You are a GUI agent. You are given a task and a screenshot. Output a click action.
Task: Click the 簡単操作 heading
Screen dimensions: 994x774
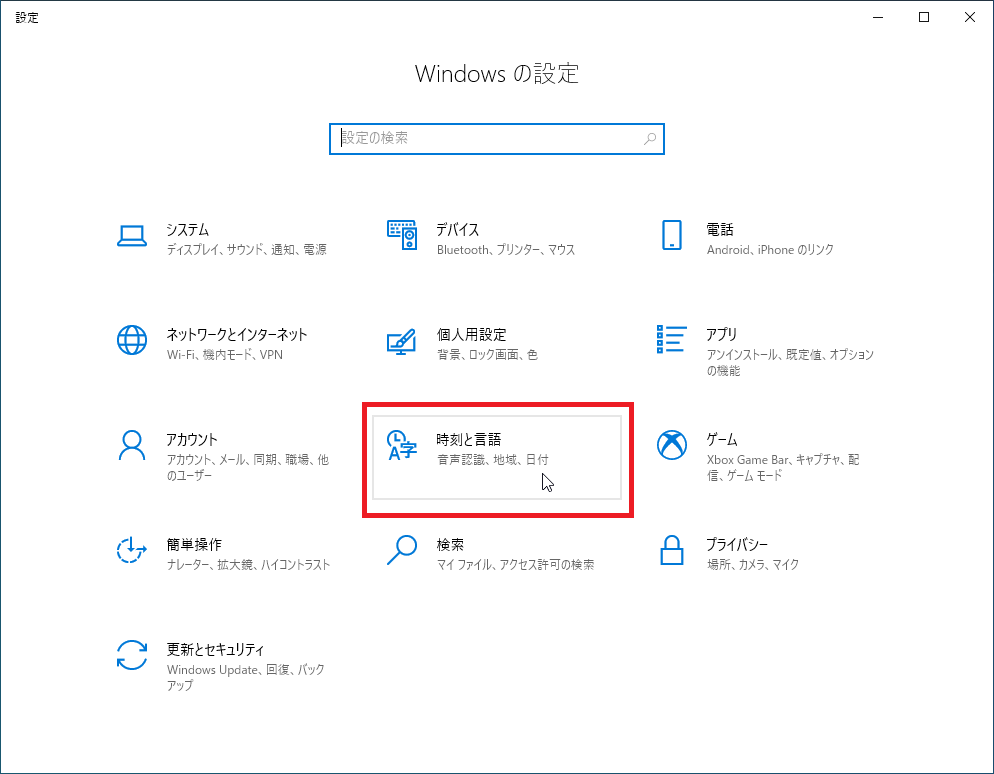coord(194,545)
